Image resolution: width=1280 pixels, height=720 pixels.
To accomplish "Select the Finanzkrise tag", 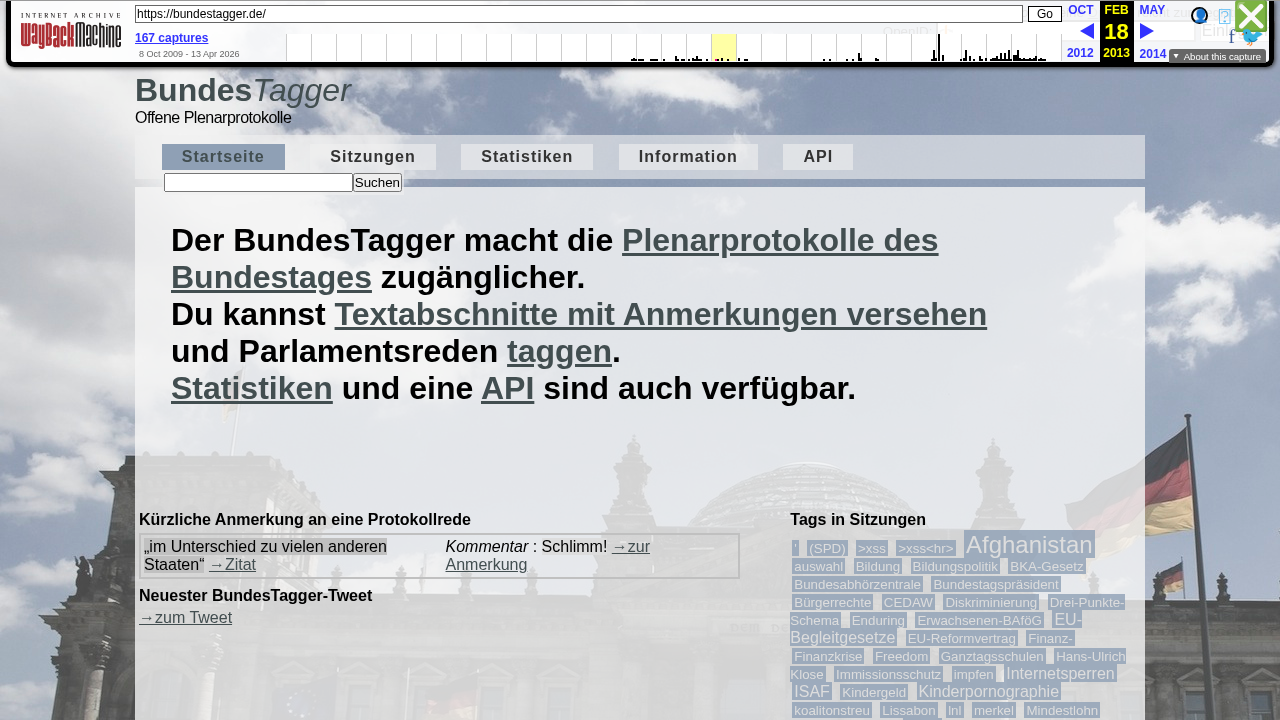I will [x=828, y=656].
